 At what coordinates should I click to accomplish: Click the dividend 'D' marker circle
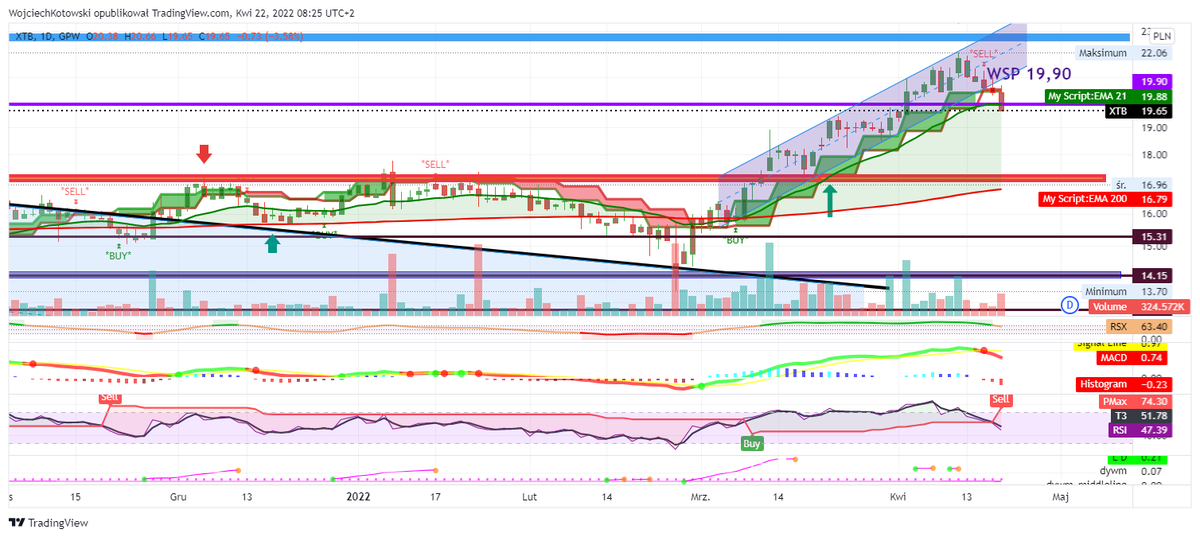[1068, 307]
